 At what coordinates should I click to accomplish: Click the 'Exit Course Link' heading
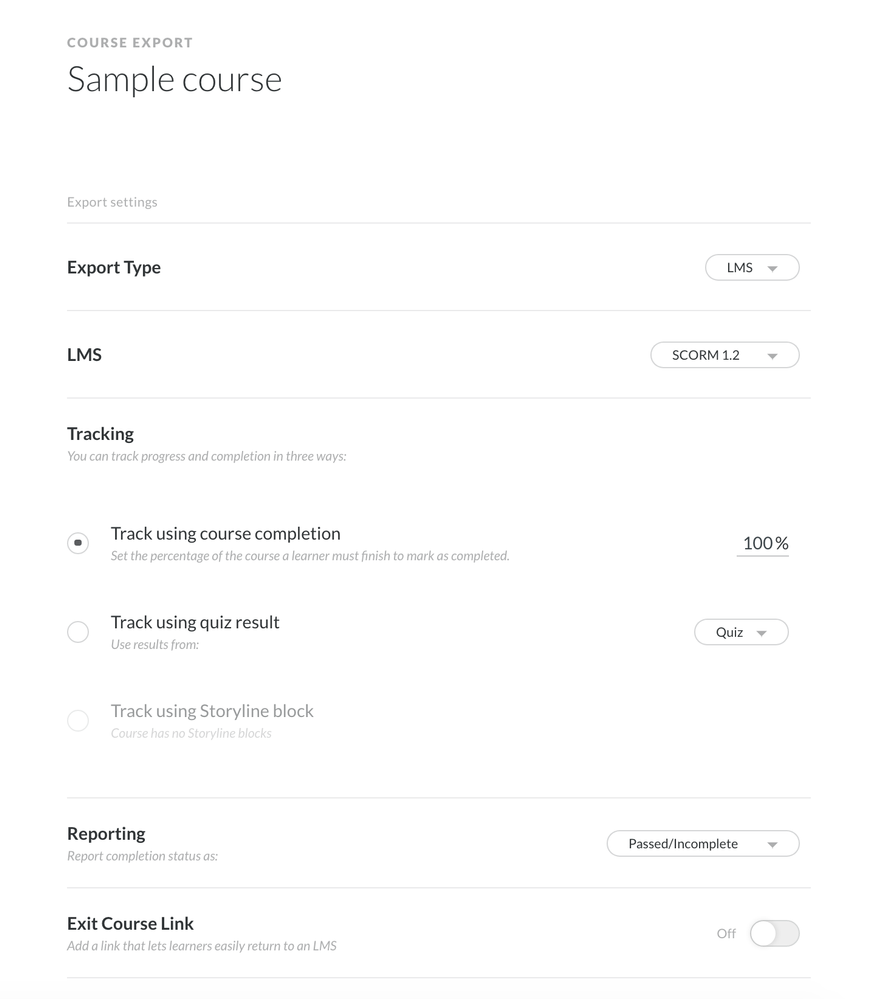(x=130, y=923)
